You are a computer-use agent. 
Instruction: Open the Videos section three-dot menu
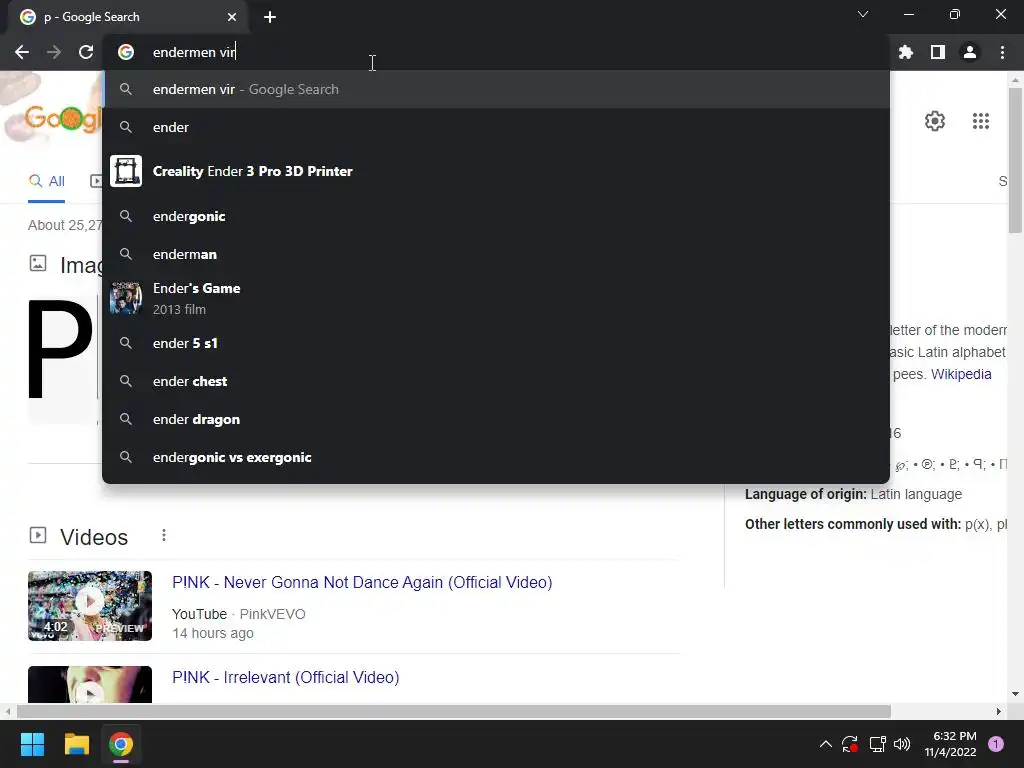click(164, 536)
